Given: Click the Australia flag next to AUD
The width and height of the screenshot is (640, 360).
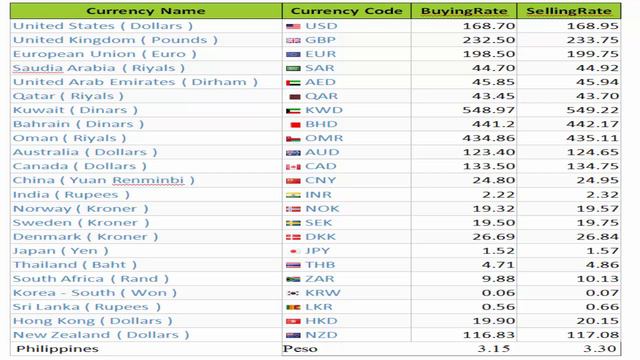Looking at the screenshot, I should pos(293,153).
